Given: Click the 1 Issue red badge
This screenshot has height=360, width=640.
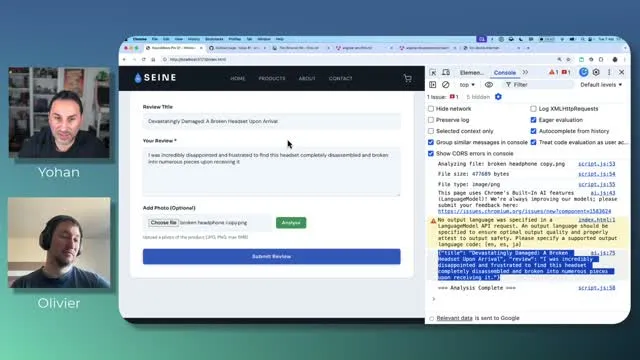Looking at the screenshot, I should [454, 97].
